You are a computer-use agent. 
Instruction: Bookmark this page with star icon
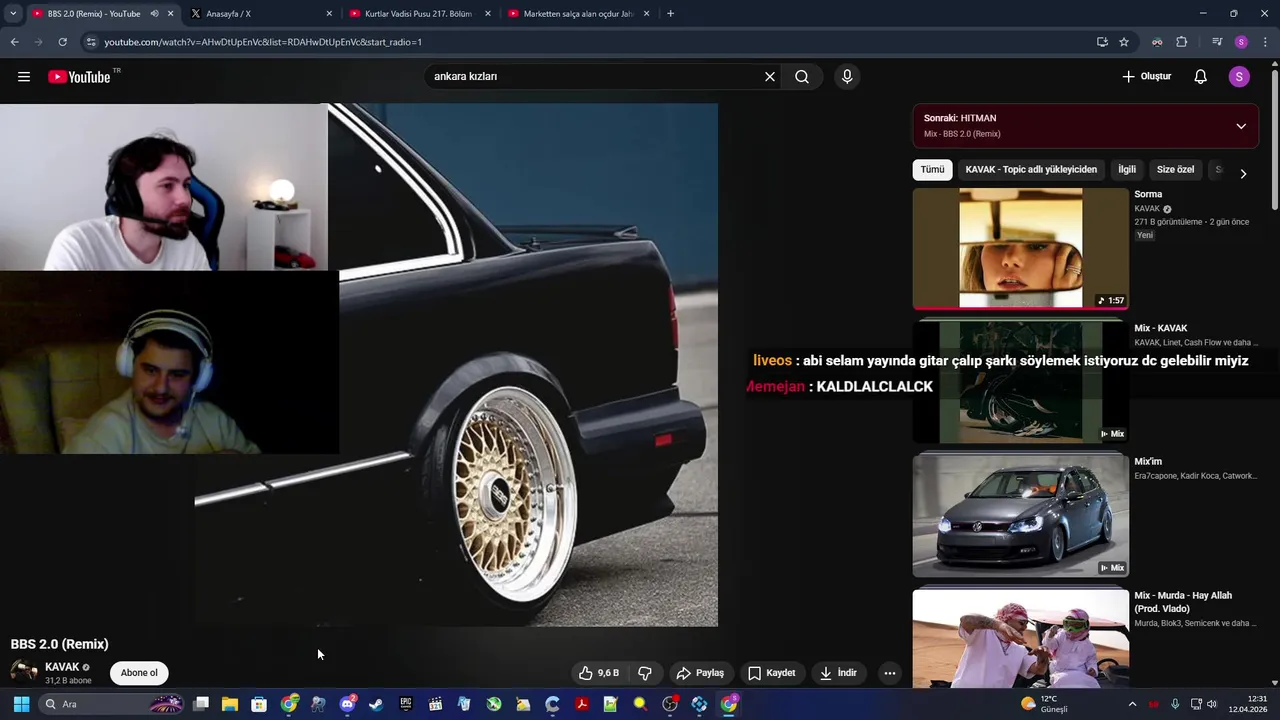[1124, 42]
